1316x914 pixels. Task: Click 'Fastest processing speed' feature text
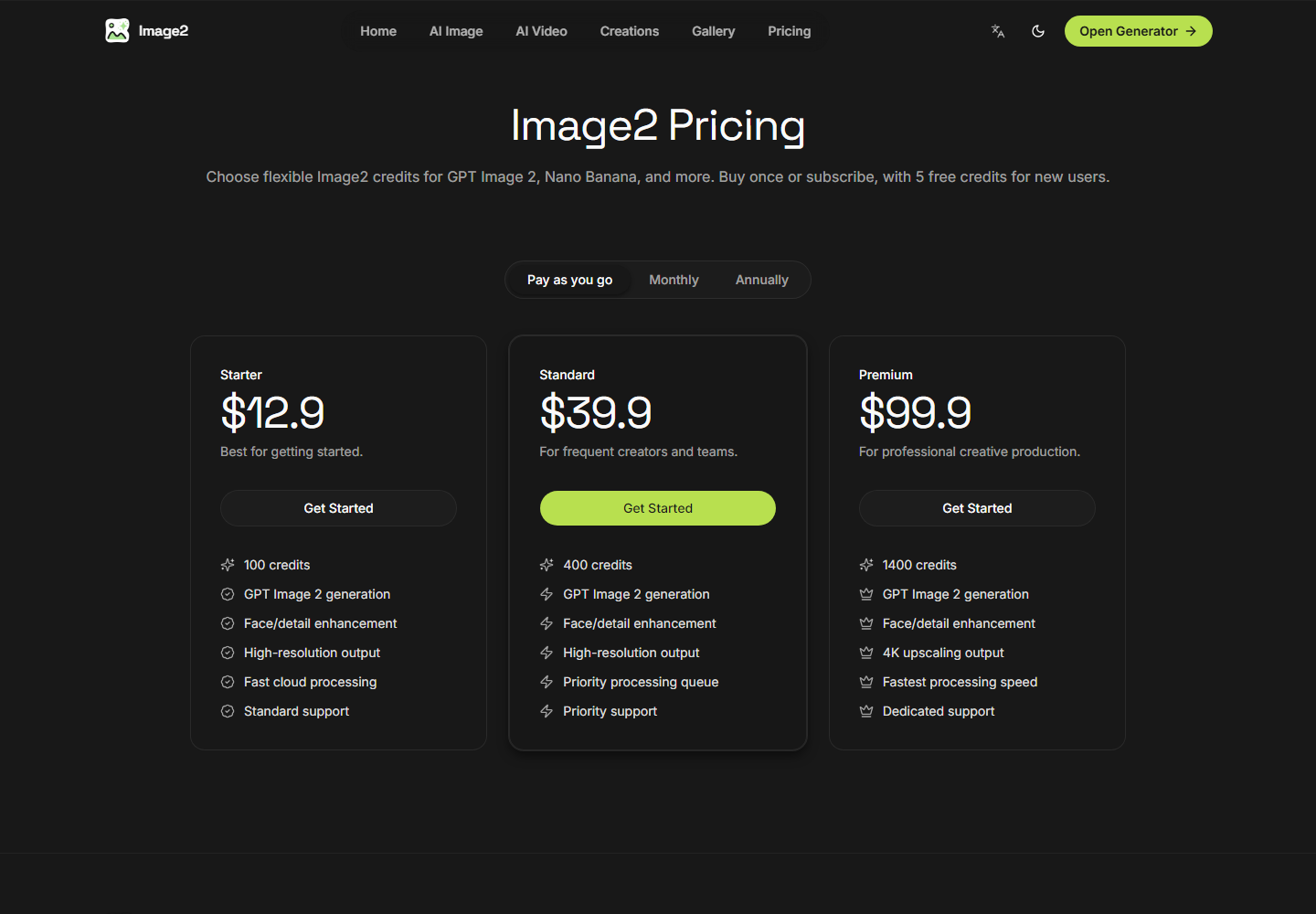click(x=960, y=682)
